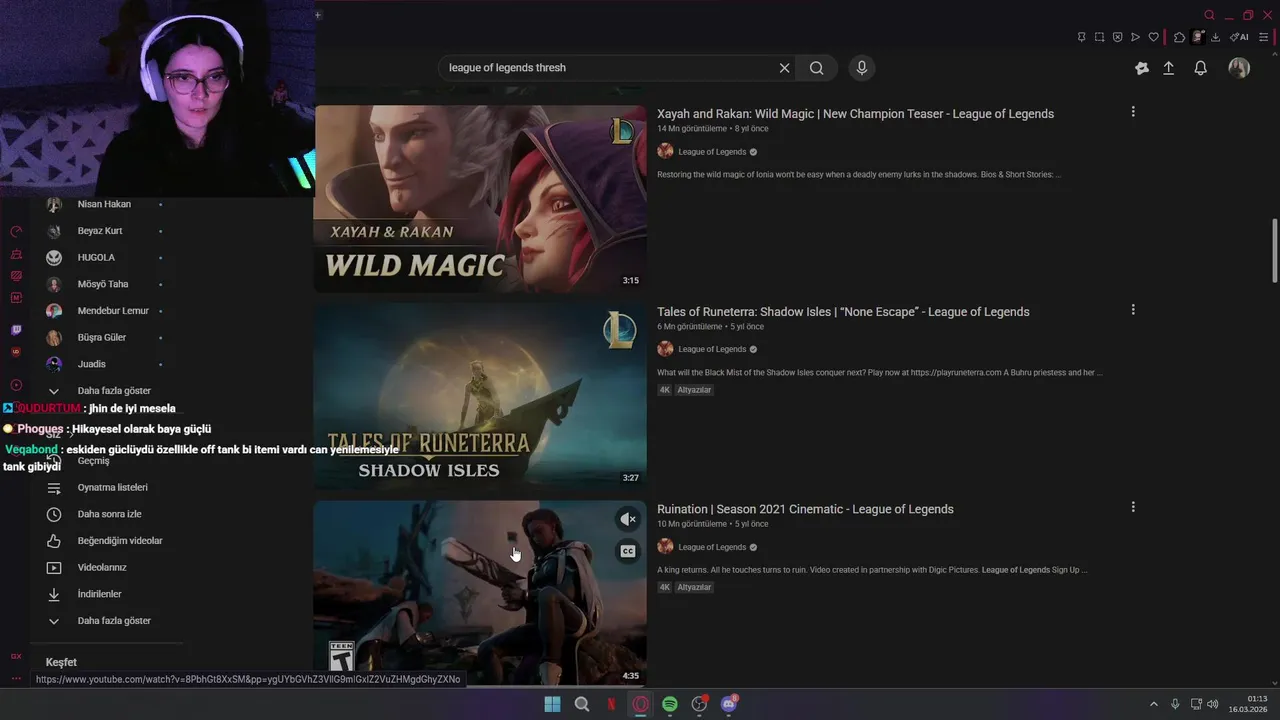
Task: Open three-dot menu for Xayah and Rakan video
Action: (x=1133, y=112)
